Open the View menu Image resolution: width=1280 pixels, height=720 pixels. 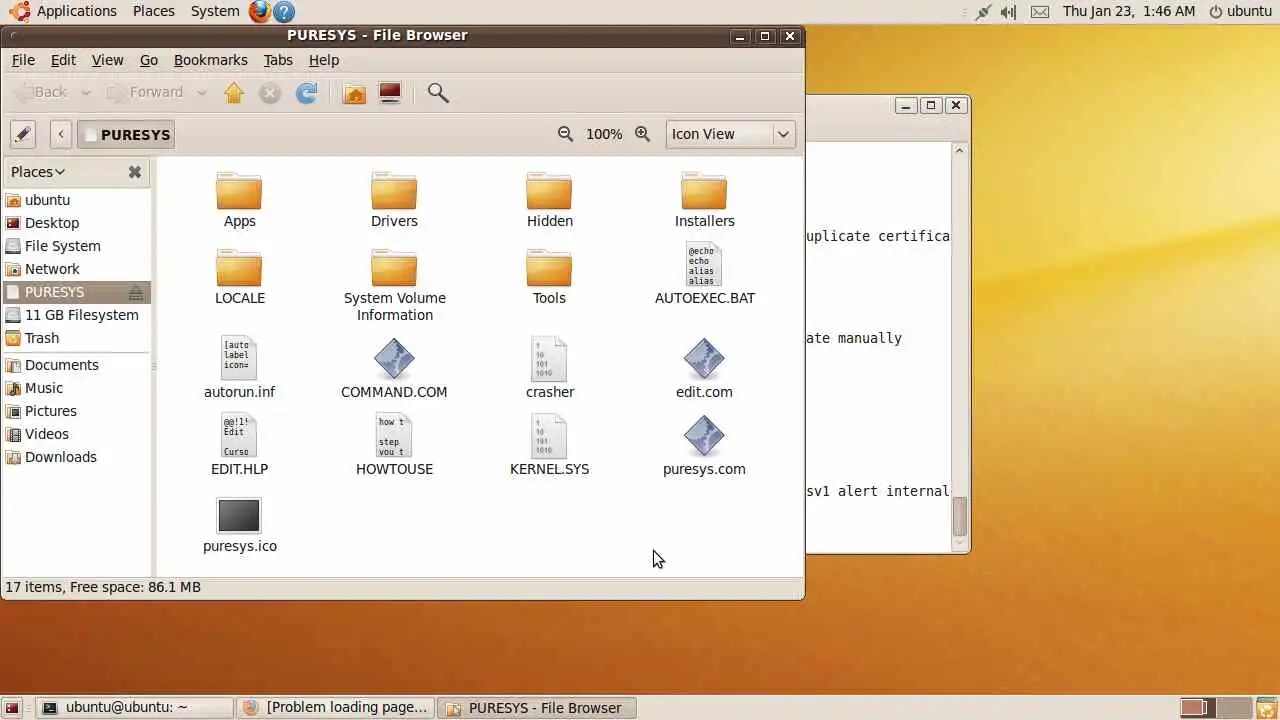pyautogui.click(x=108, y=60)
